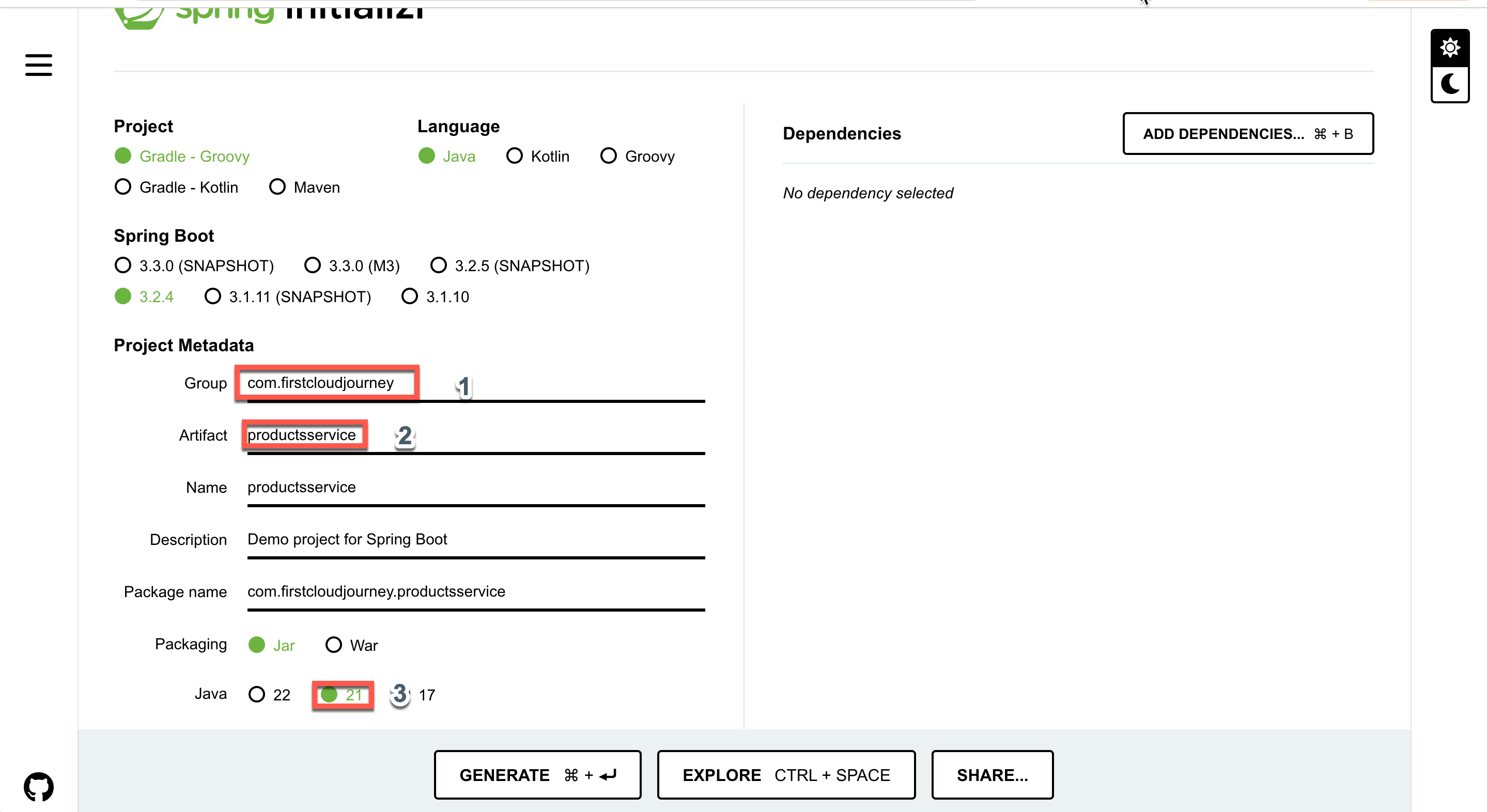Click the Project Metadata heading
The image size is (1487, 812).
coord(183,345)
